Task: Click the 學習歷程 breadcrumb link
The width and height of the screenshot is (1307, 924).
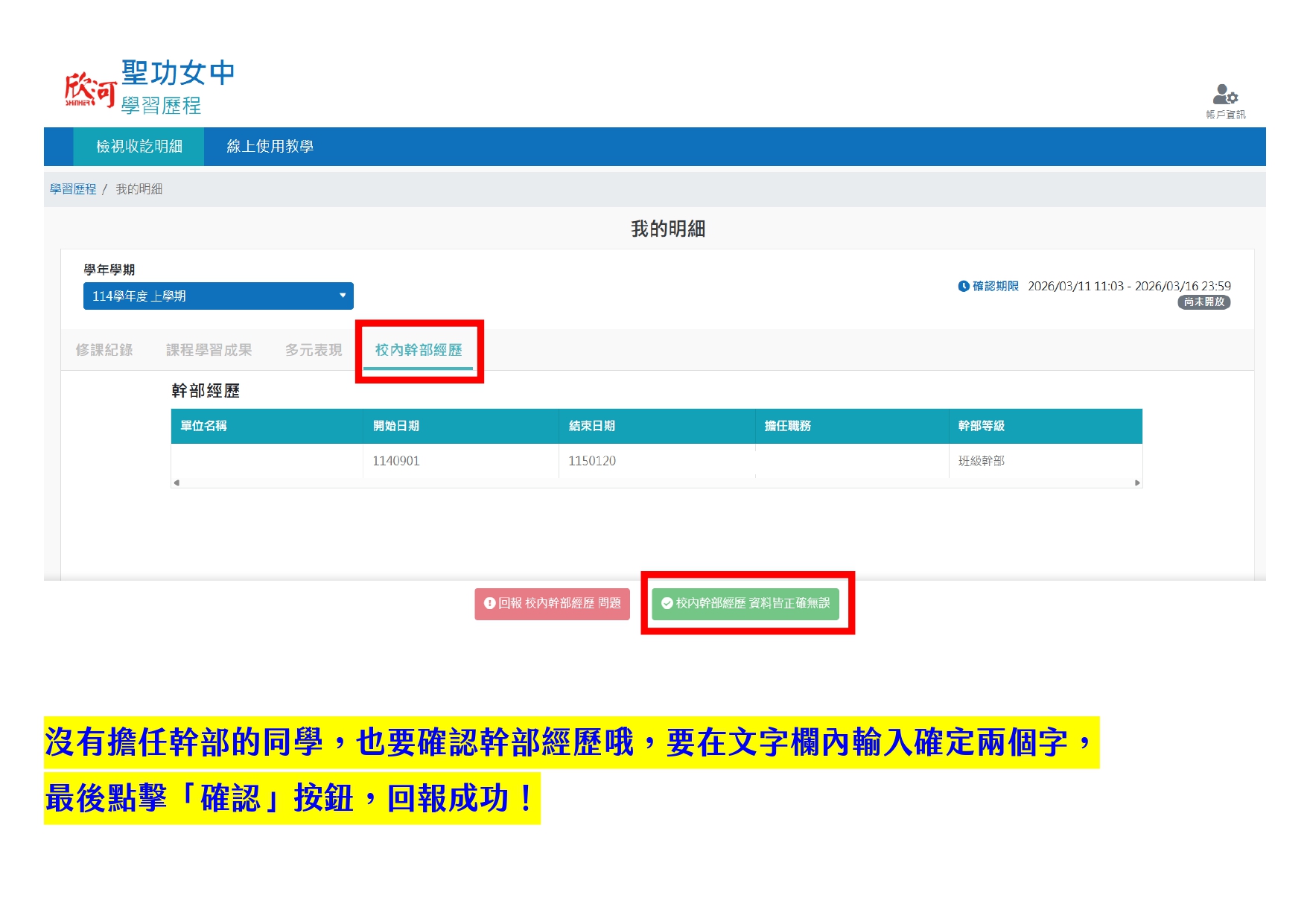Action: click(73, 189)
